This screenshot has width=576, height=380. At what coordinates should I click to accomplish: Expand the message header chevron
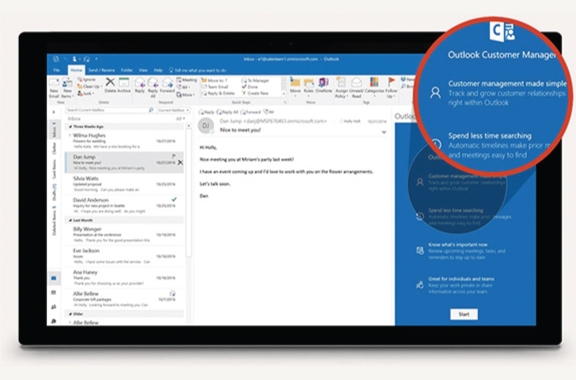pyautogui.click(x=384, y=132)
